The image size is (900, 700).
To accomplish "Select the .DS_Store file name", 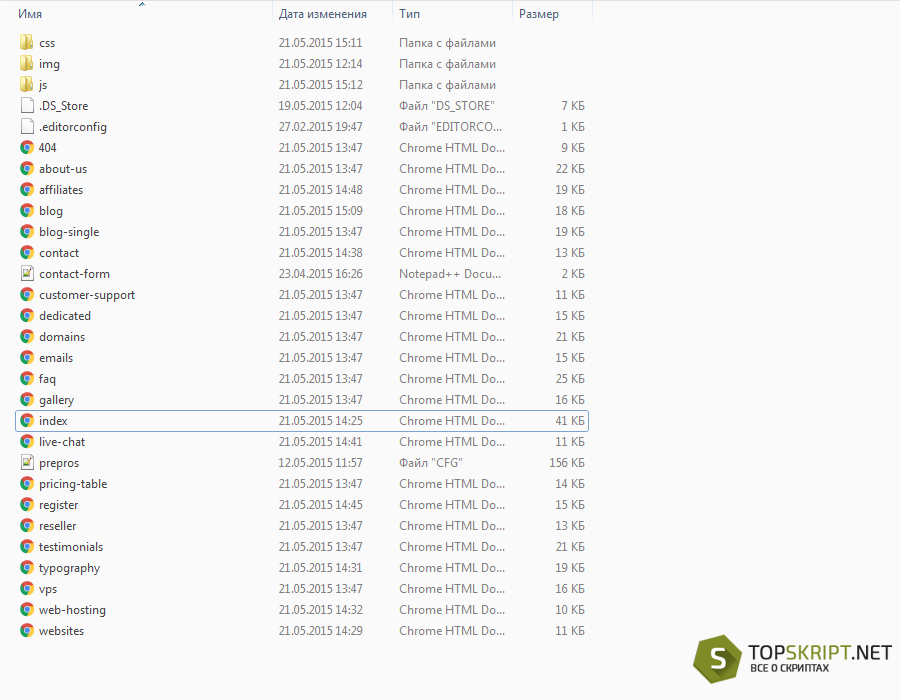I will (63, 106).
